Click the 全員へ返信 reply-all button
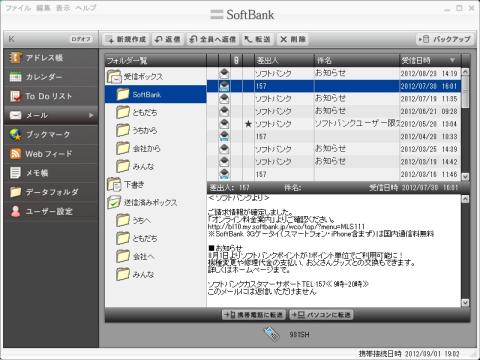Viewport: 480px width, 360px height. [213, 39]
